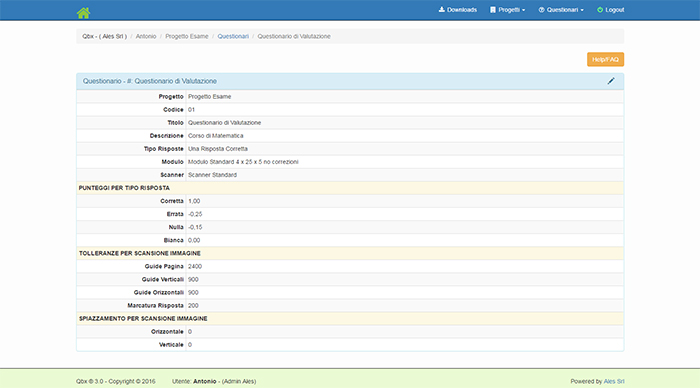Click the Corretta value 1,00
Screen dimensions: 700x388
(x=194, y=201)
